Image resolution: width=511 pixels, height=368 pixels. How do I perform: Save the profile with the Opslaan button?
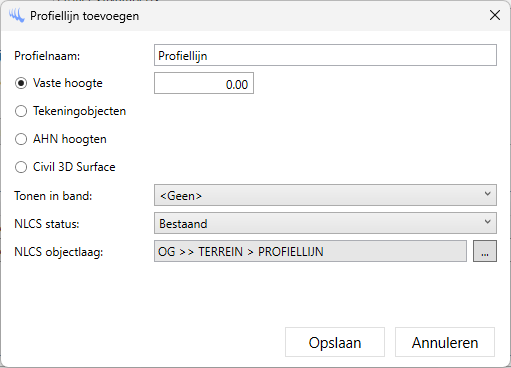tap(335, 342)
